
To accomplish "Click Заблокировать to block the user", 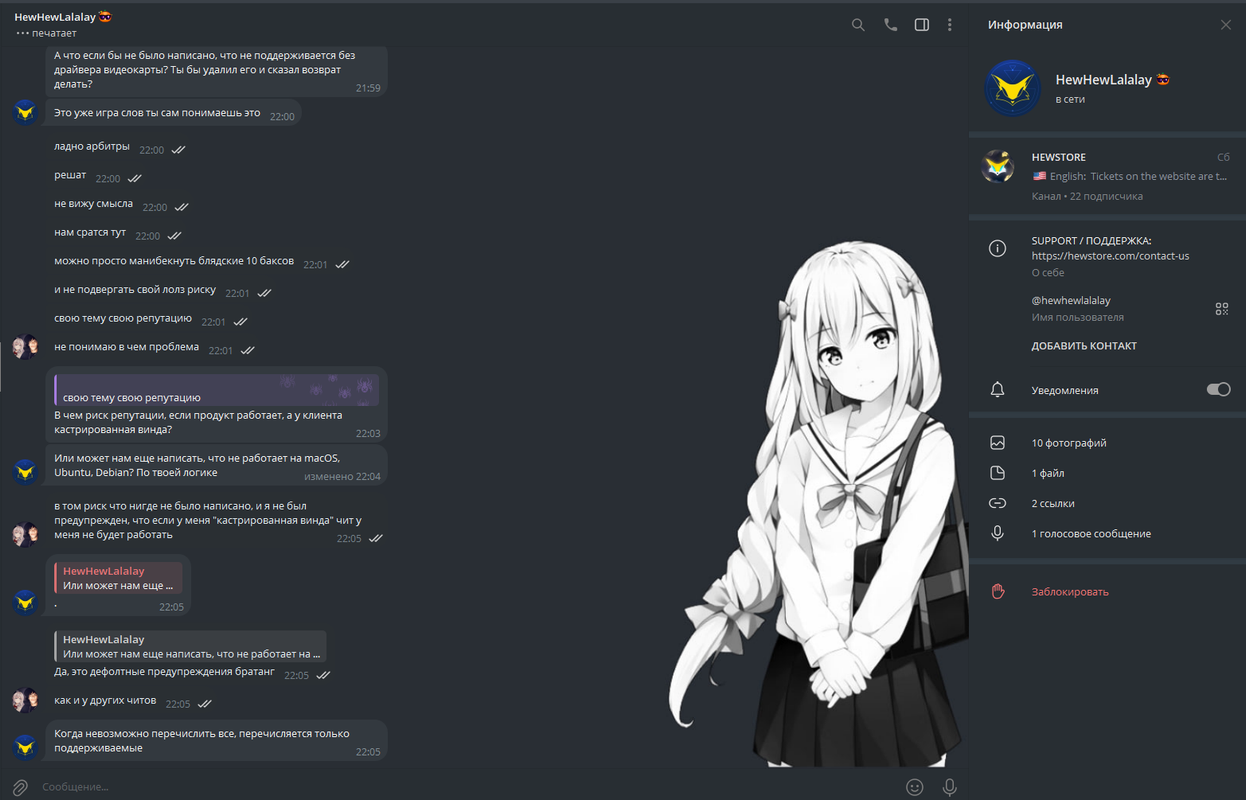I will [1070, 592].
